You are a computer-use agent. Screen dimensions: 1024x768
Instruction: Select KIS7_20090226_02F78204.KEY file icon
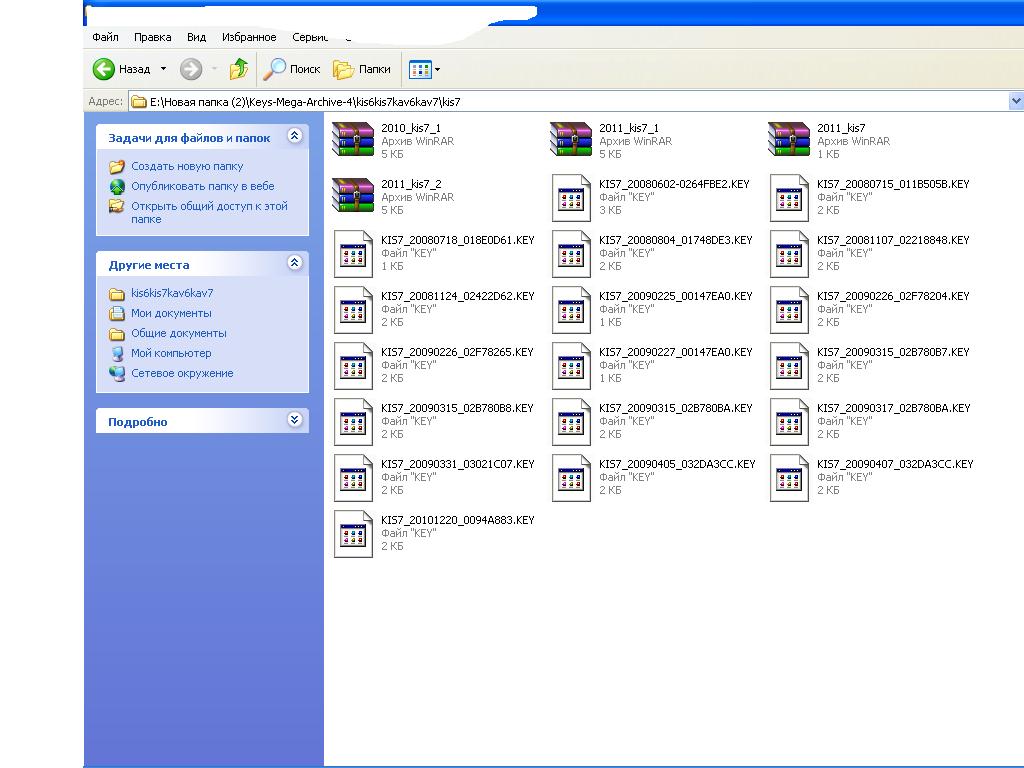pyautogui.click(x=789, y=310)
